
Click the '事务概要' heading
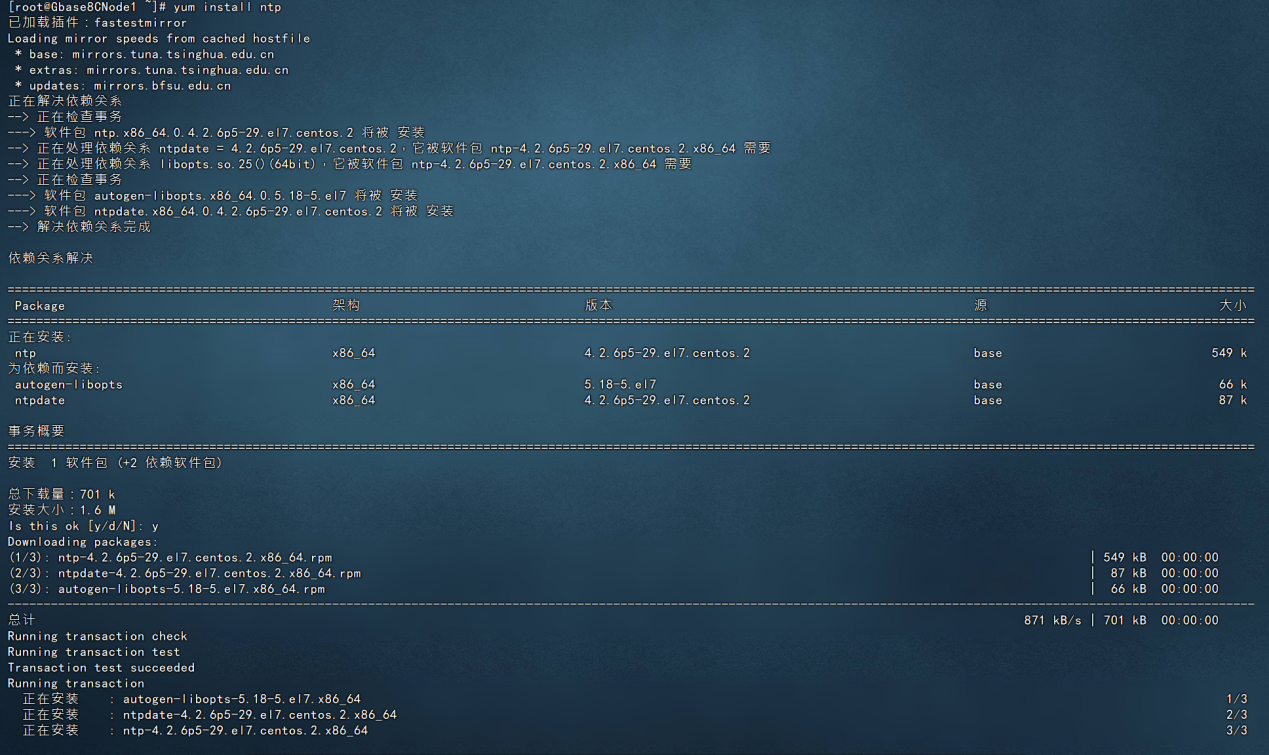coord(36,431)
